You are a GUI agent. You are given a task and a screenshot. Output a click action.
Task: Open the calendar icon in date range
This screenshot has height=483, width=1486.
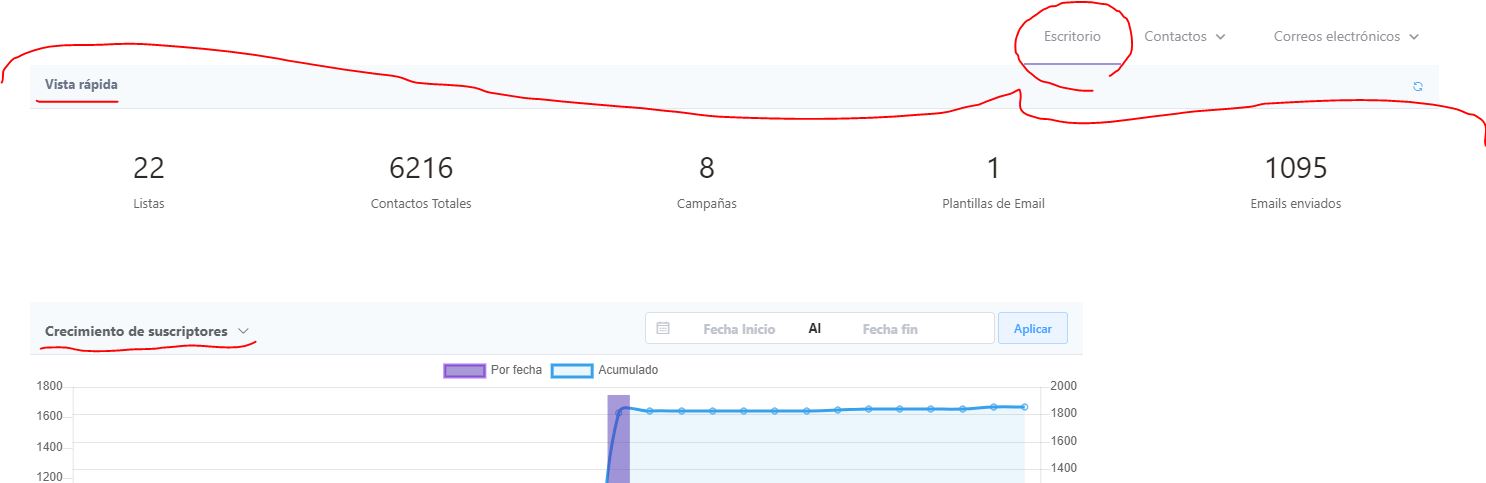coord(663,328)
